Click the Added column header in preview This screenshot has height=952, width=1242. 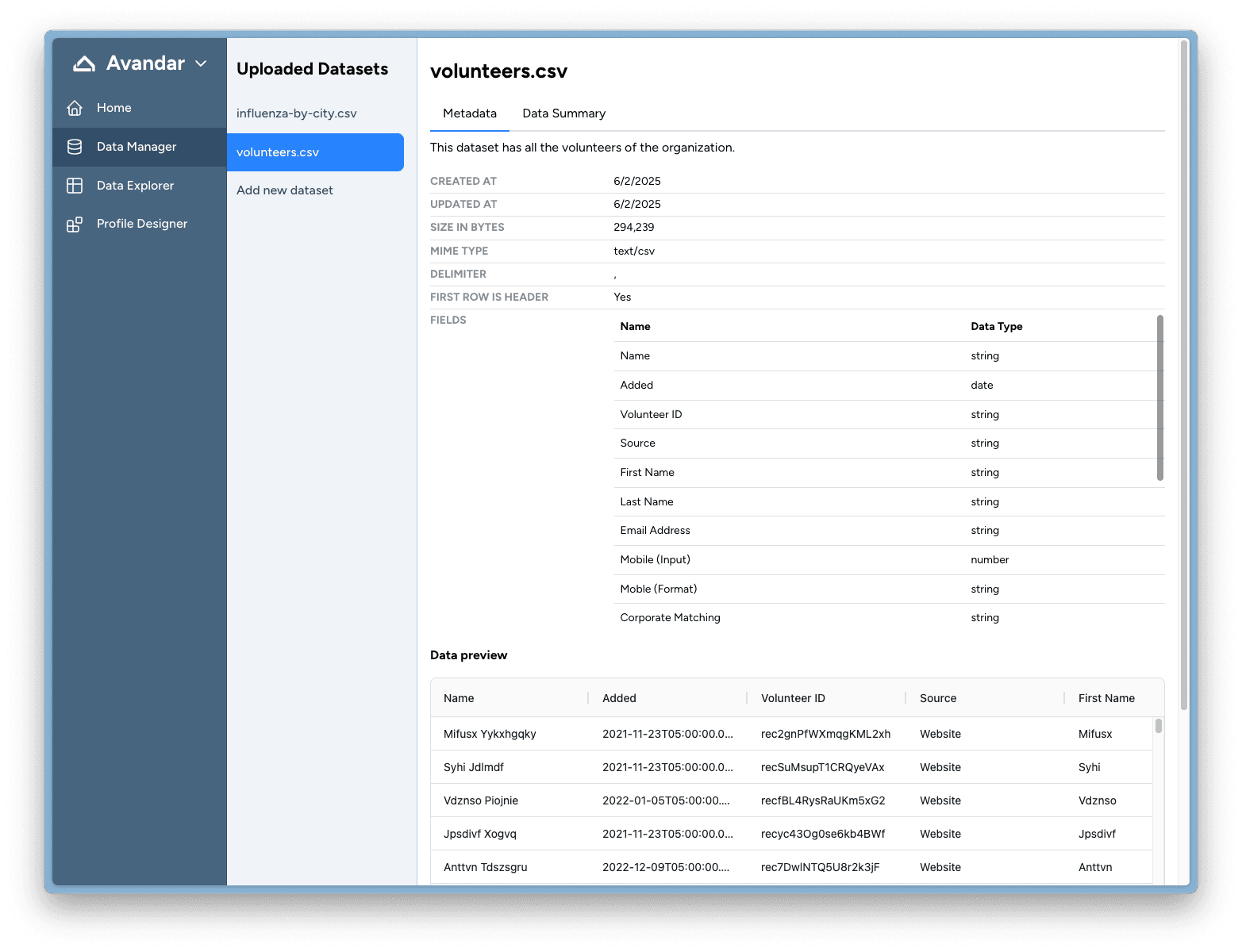click(x=619, y=698)
